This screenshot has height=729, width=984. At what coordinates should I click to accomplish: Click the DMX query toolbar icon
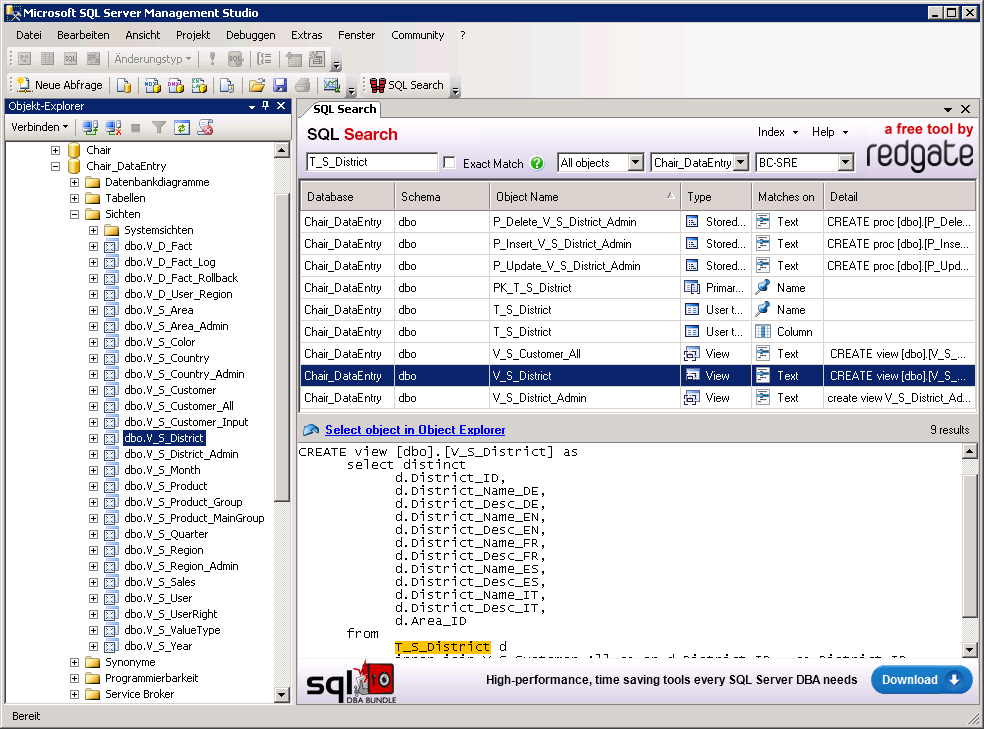(x=176, y=85)
